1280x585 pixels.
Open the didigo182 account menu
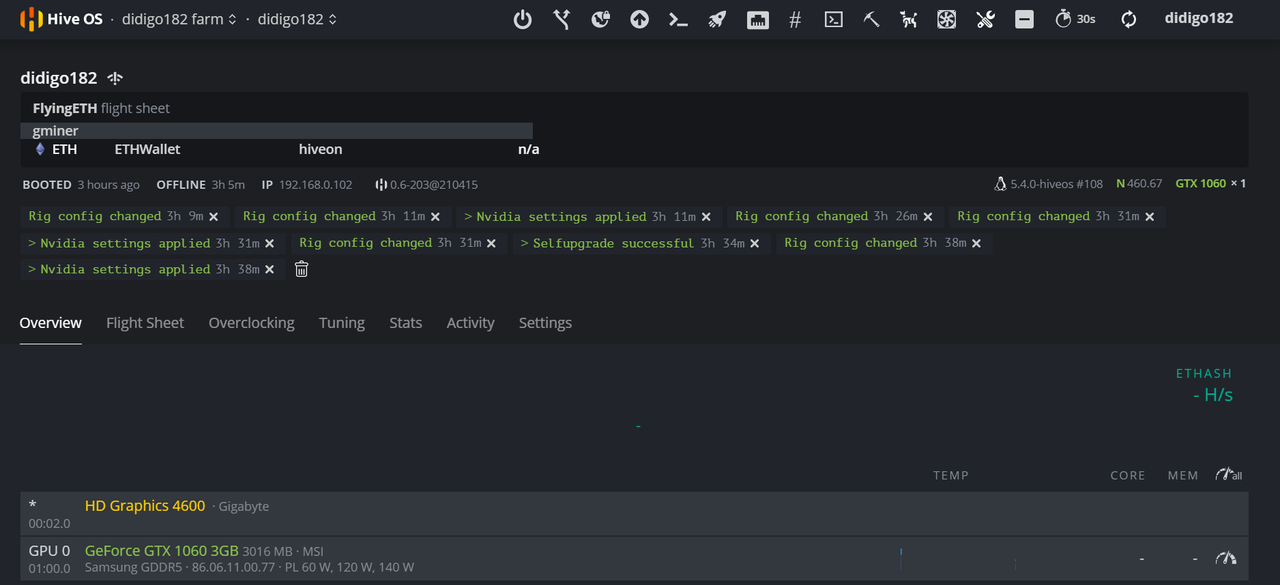click(1199, 18)
